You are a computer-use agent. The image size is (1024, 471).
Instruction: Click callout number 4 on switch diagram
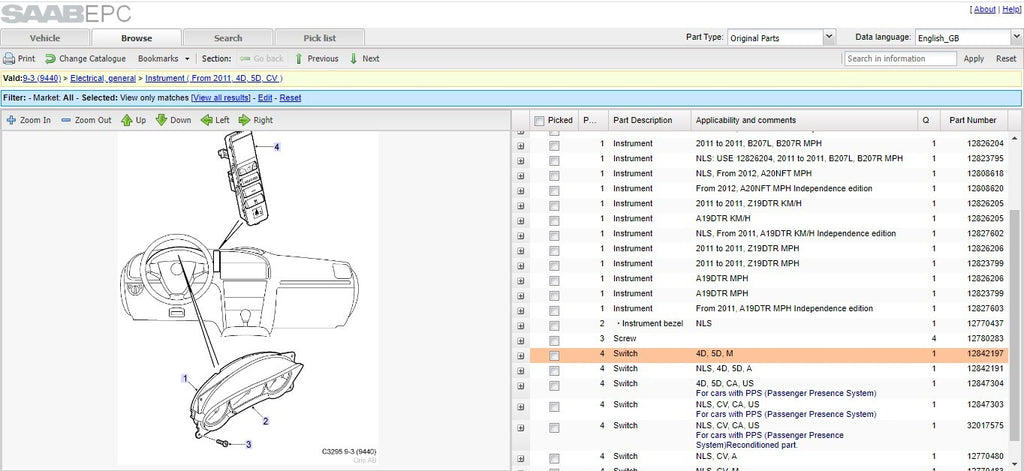276,147
